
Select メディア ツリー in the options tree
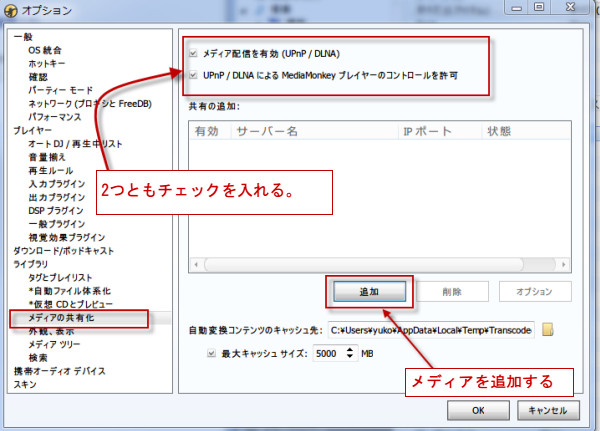click(54, 344)
